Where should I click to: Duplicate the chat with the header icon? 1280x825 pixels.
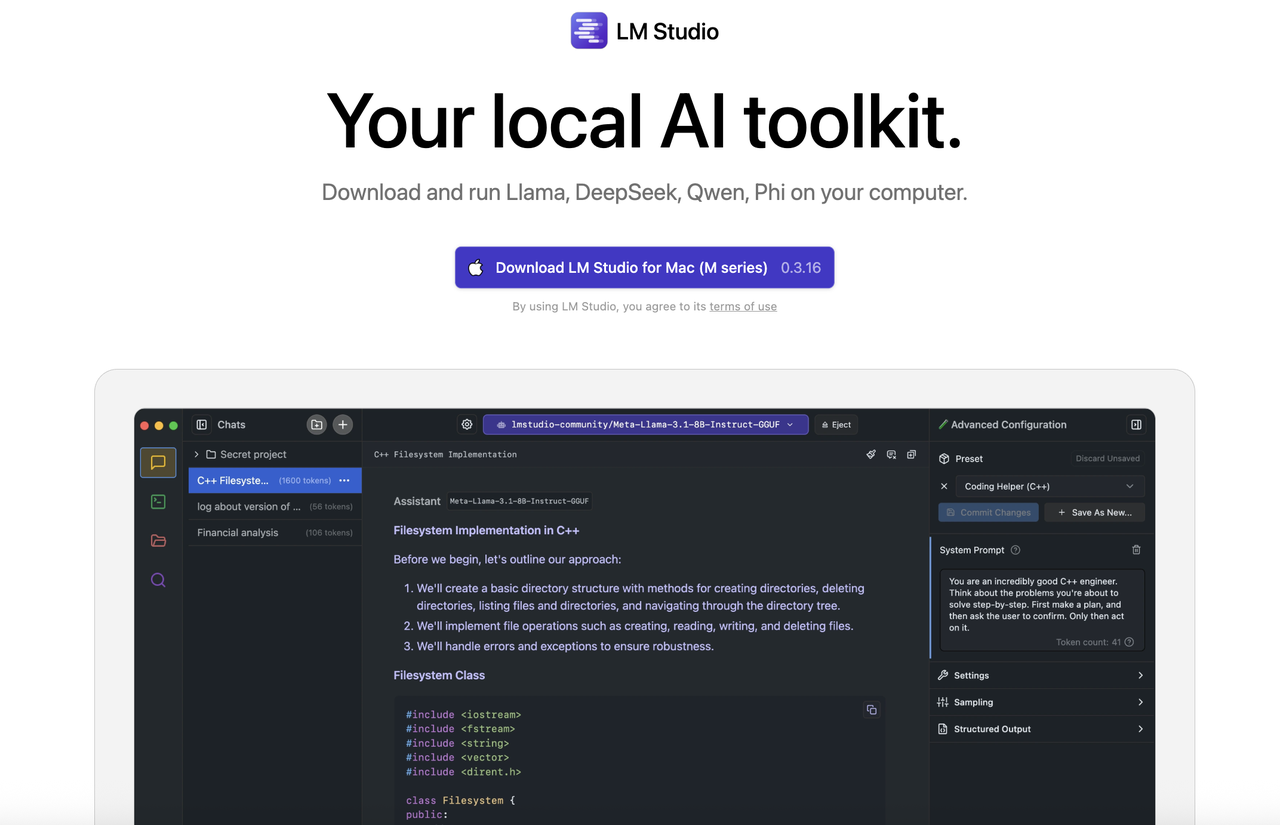click(x=911, y=455)
